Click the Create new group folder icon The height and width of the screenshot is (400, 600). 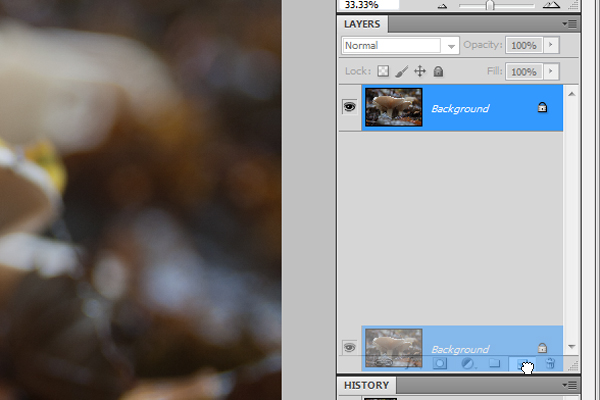(x=494, y=363)
